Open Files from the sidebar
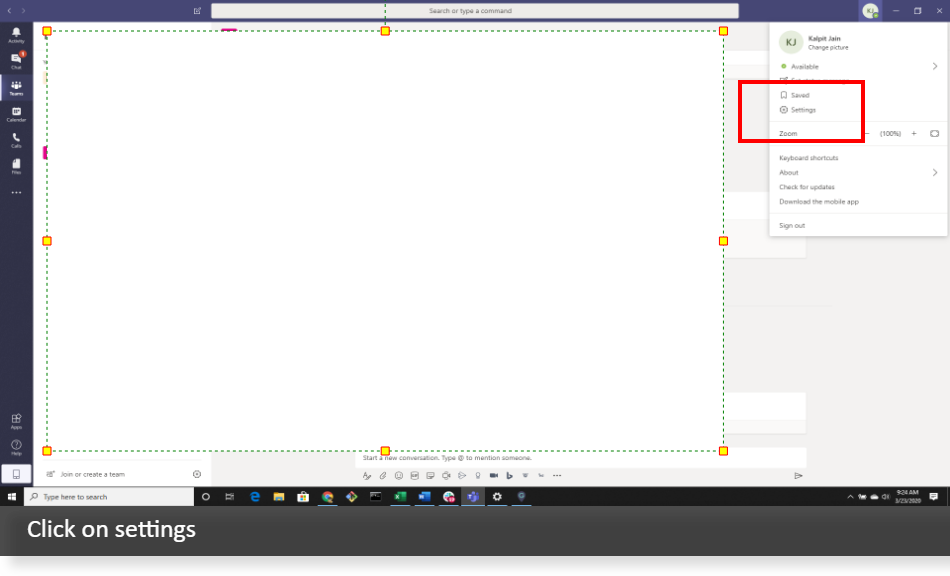This screenshot has width=950, height=576. (15, 170)
